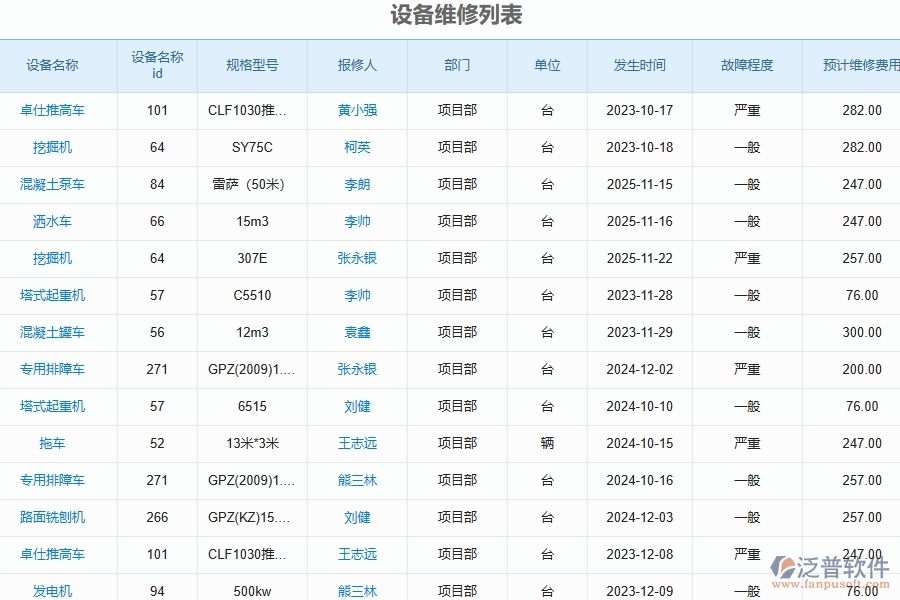Click reporter 黄小强 link
Viewport: 900px width, 600px height.
357,111
